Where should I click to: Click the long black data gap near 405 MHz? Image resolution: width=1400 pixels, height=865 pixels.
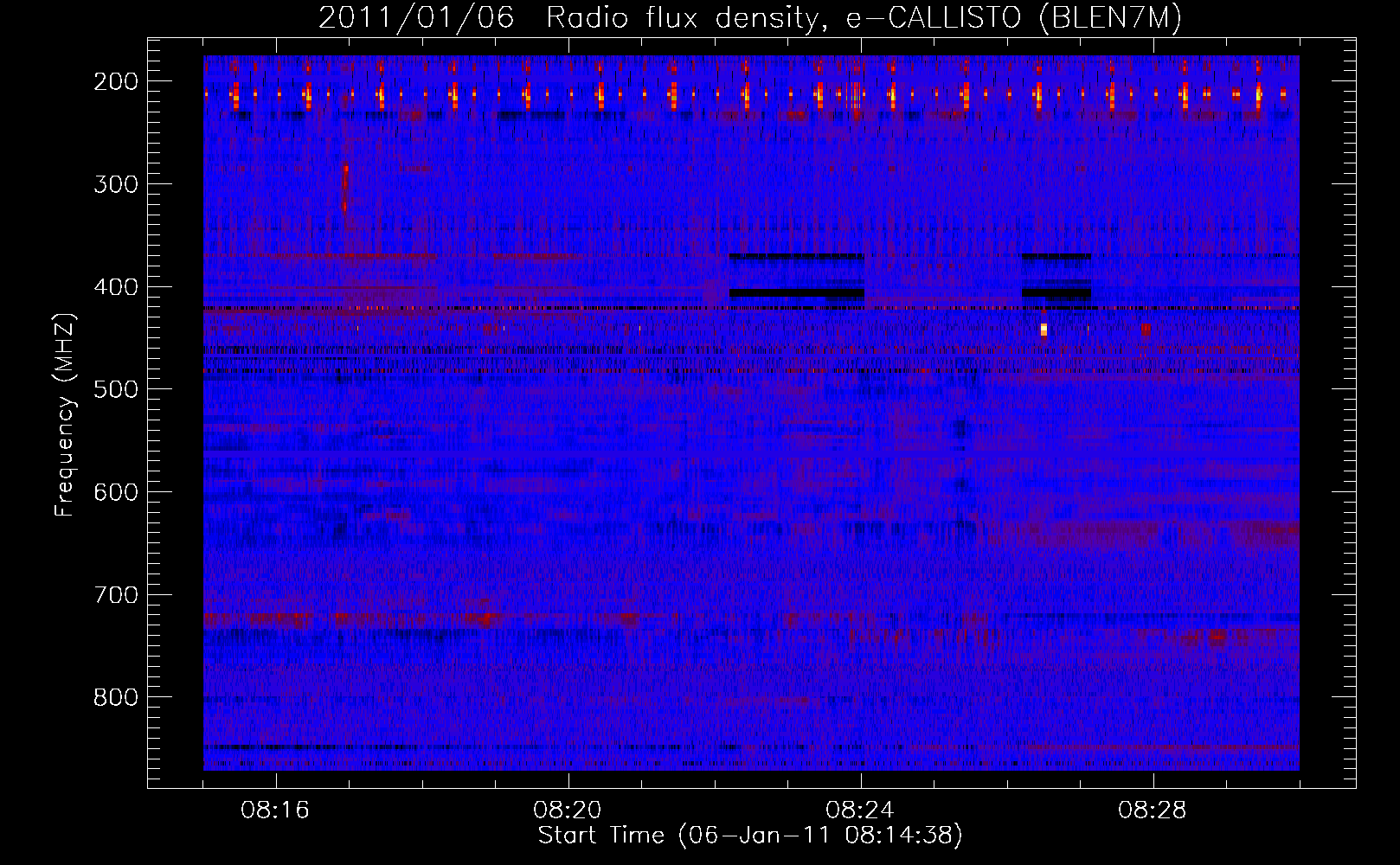[797, 293]
